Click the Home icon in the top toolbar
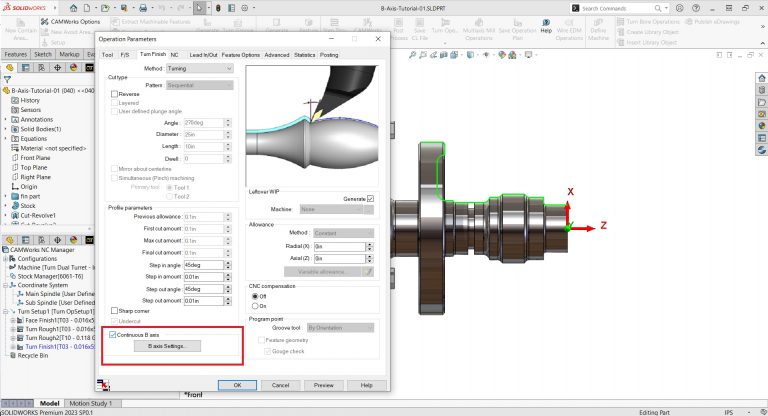 click(x=73, y=8)
